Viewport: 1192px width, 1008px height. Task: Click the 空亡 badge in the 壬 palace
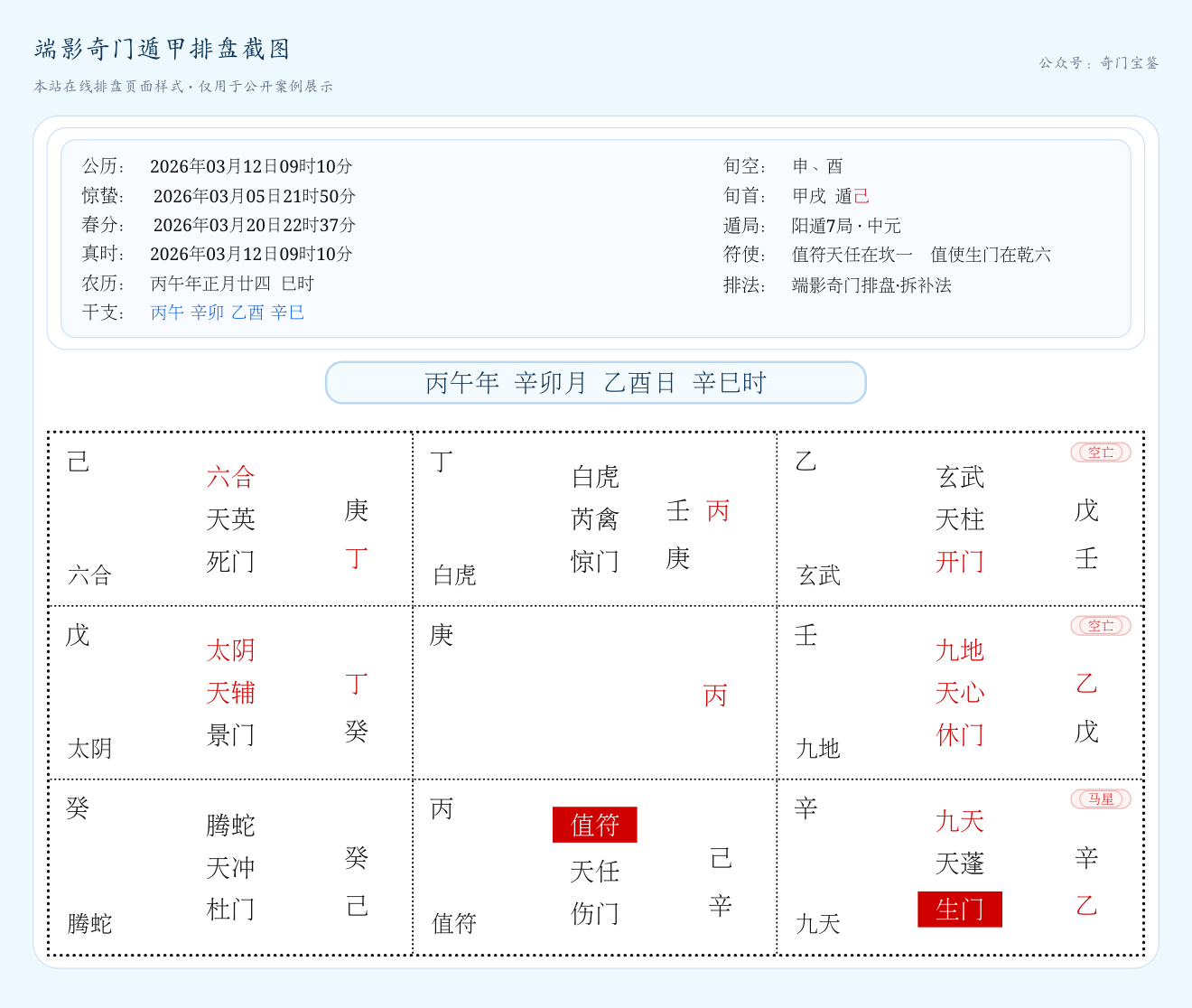(x=1101, y=626)
